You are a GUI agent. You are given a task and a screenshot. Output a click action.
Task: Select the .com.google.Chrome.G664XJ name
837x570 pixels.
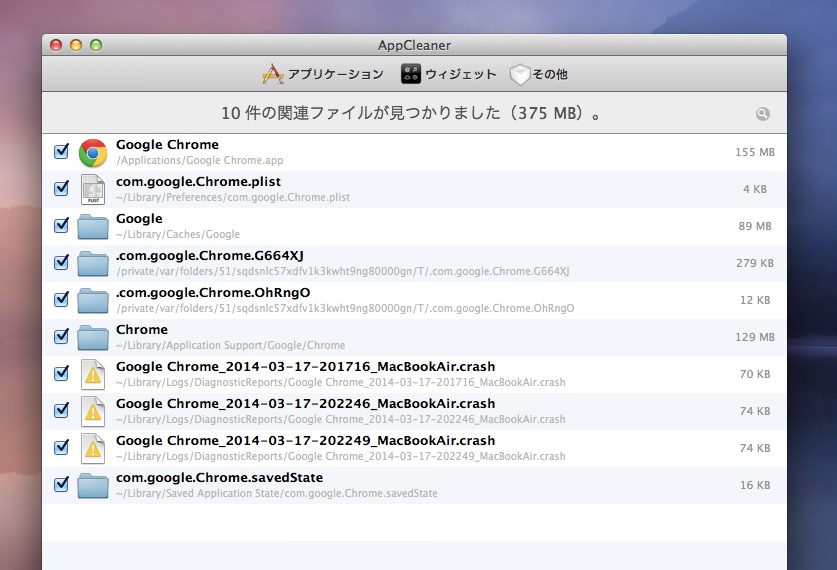click(210, 256)
